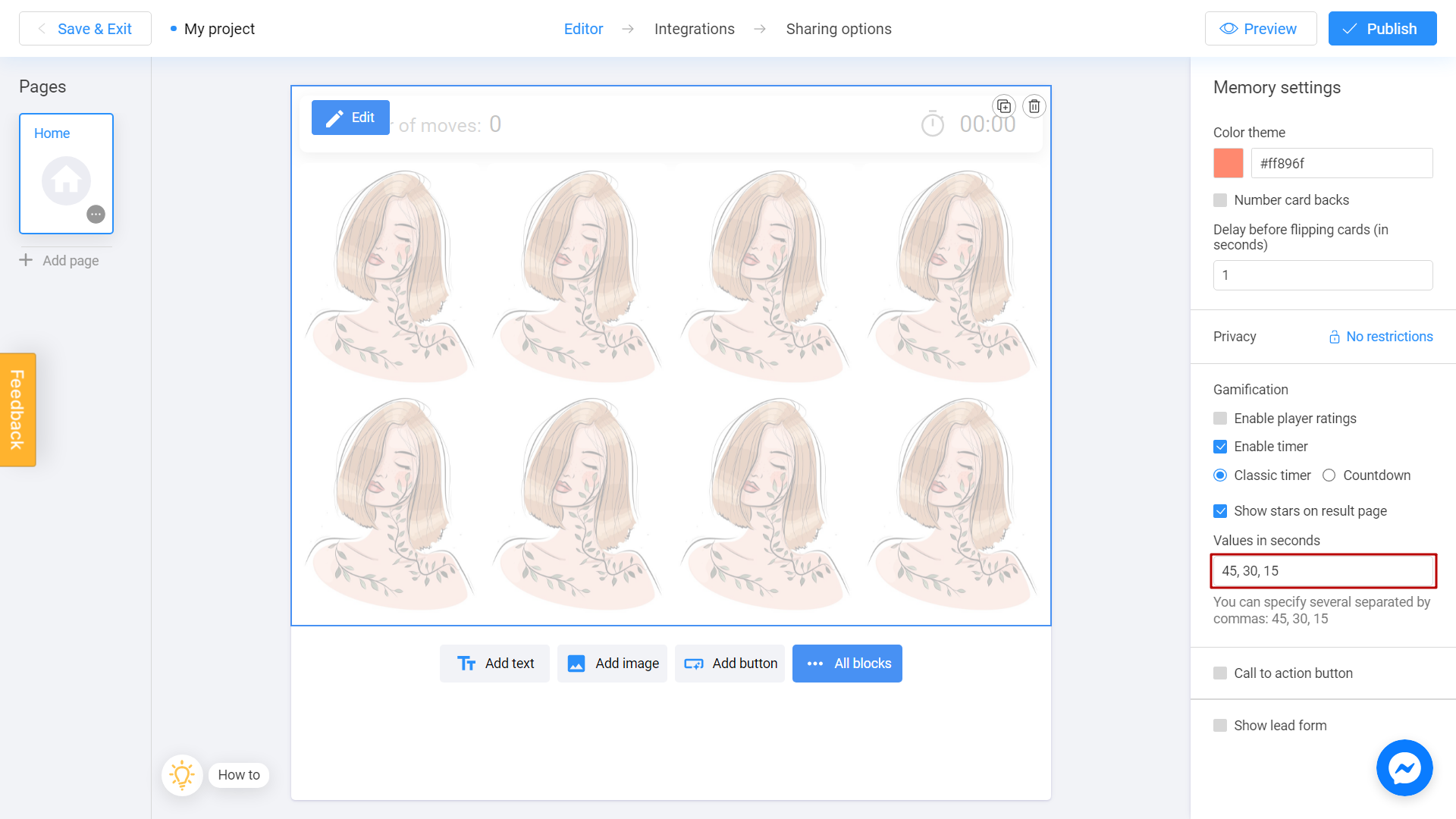Click the Values in seconds input field

(1323, 571)
